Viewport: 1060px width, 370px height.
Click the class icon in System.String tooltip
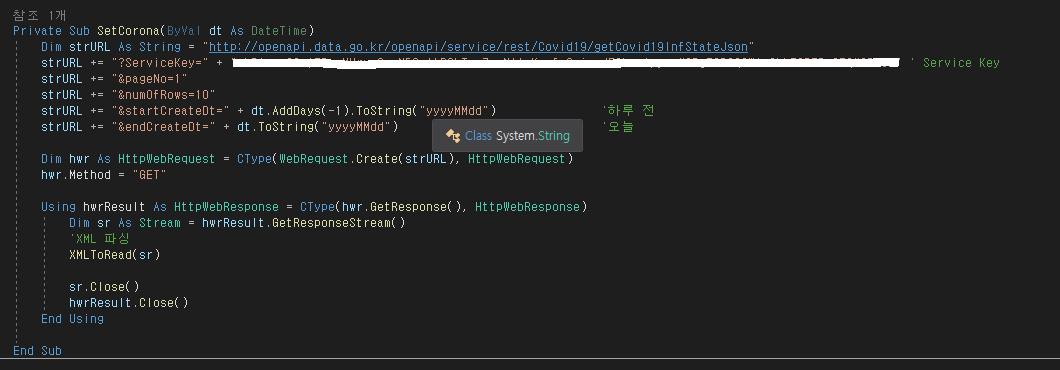pos(453,136)
